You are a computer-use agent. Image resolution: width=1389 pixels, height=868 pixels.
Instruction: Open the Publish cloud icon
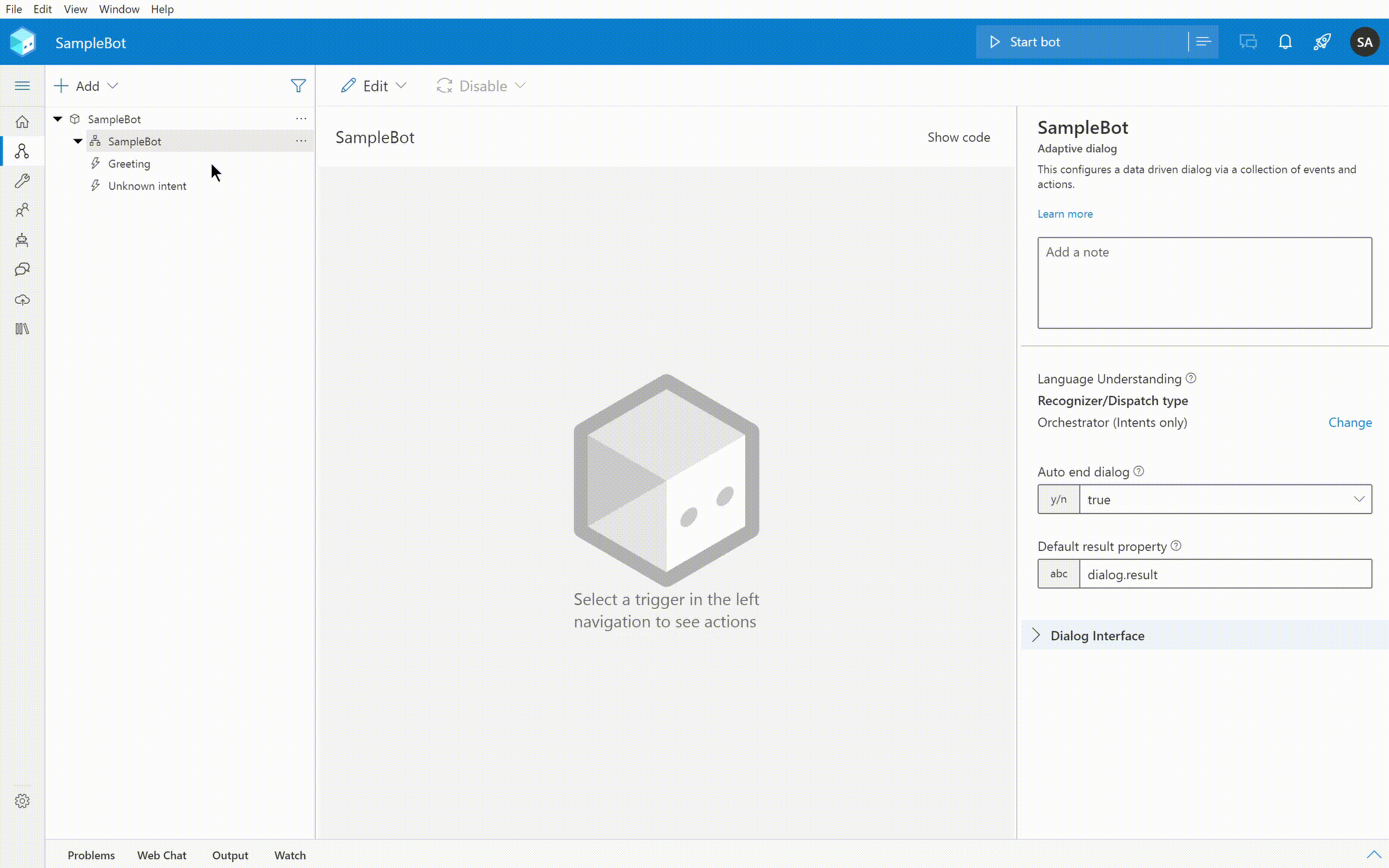tap(22, 300)
